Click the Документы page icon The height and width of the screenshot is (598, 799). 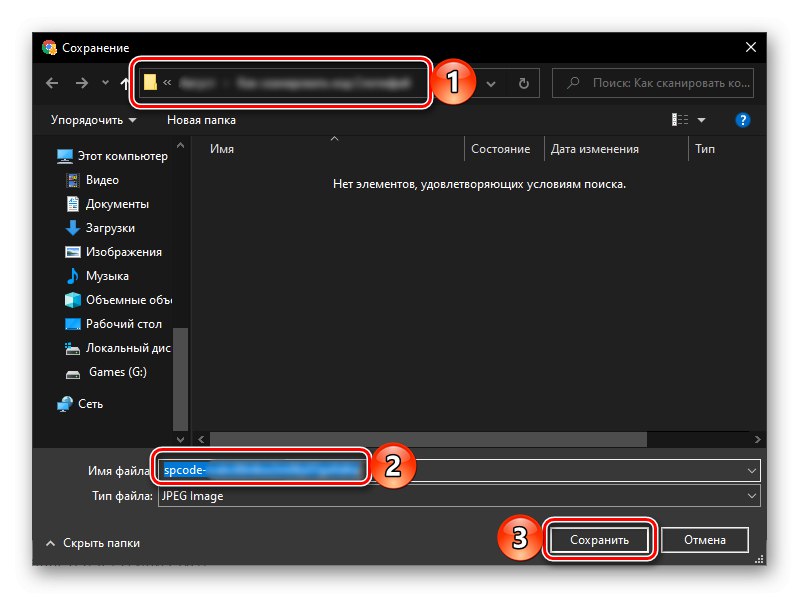pyautogui.click(x=73, y=204)
